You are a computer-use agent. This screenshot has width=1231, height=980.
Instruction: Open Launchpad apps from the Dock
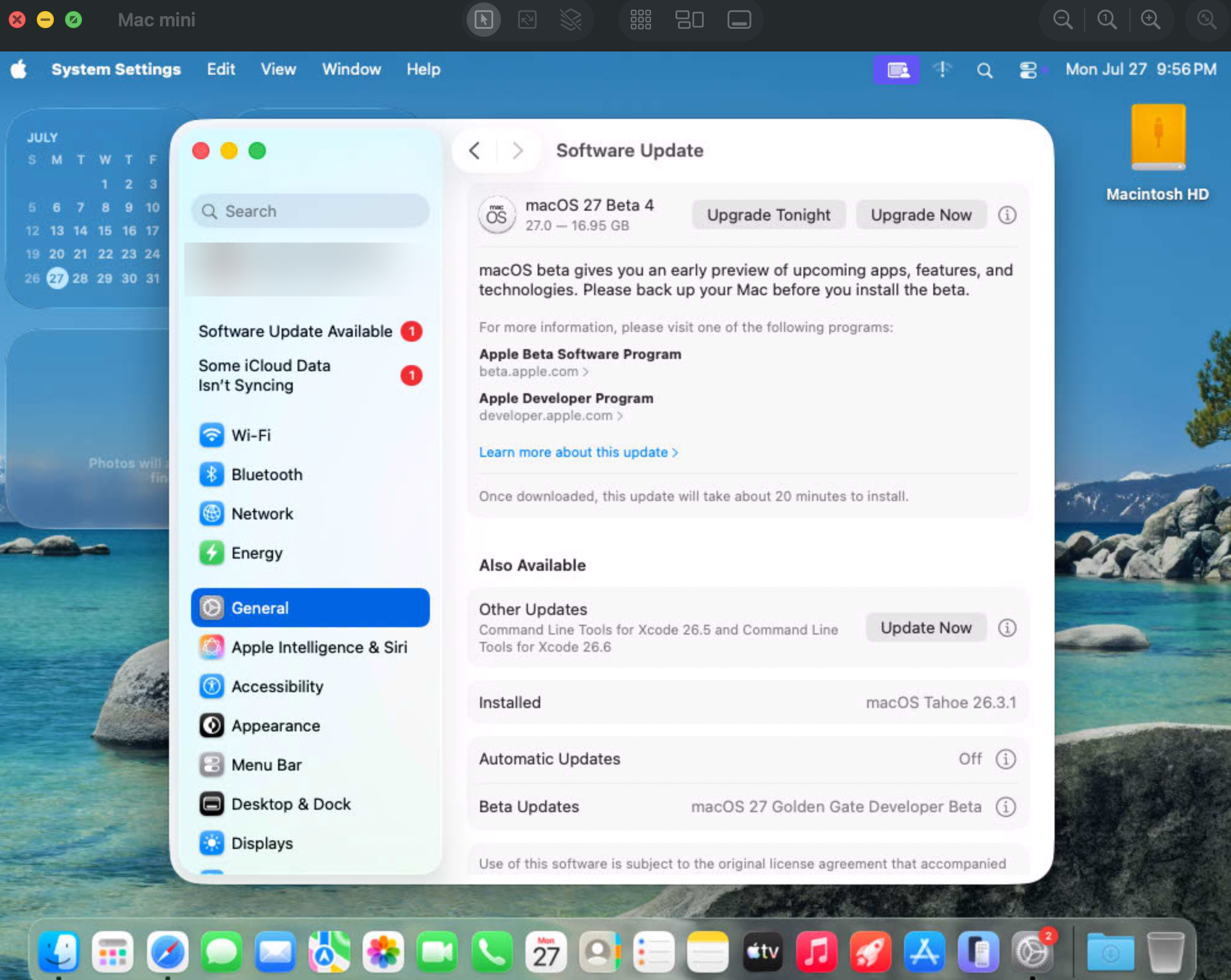[x=113, y=952]
